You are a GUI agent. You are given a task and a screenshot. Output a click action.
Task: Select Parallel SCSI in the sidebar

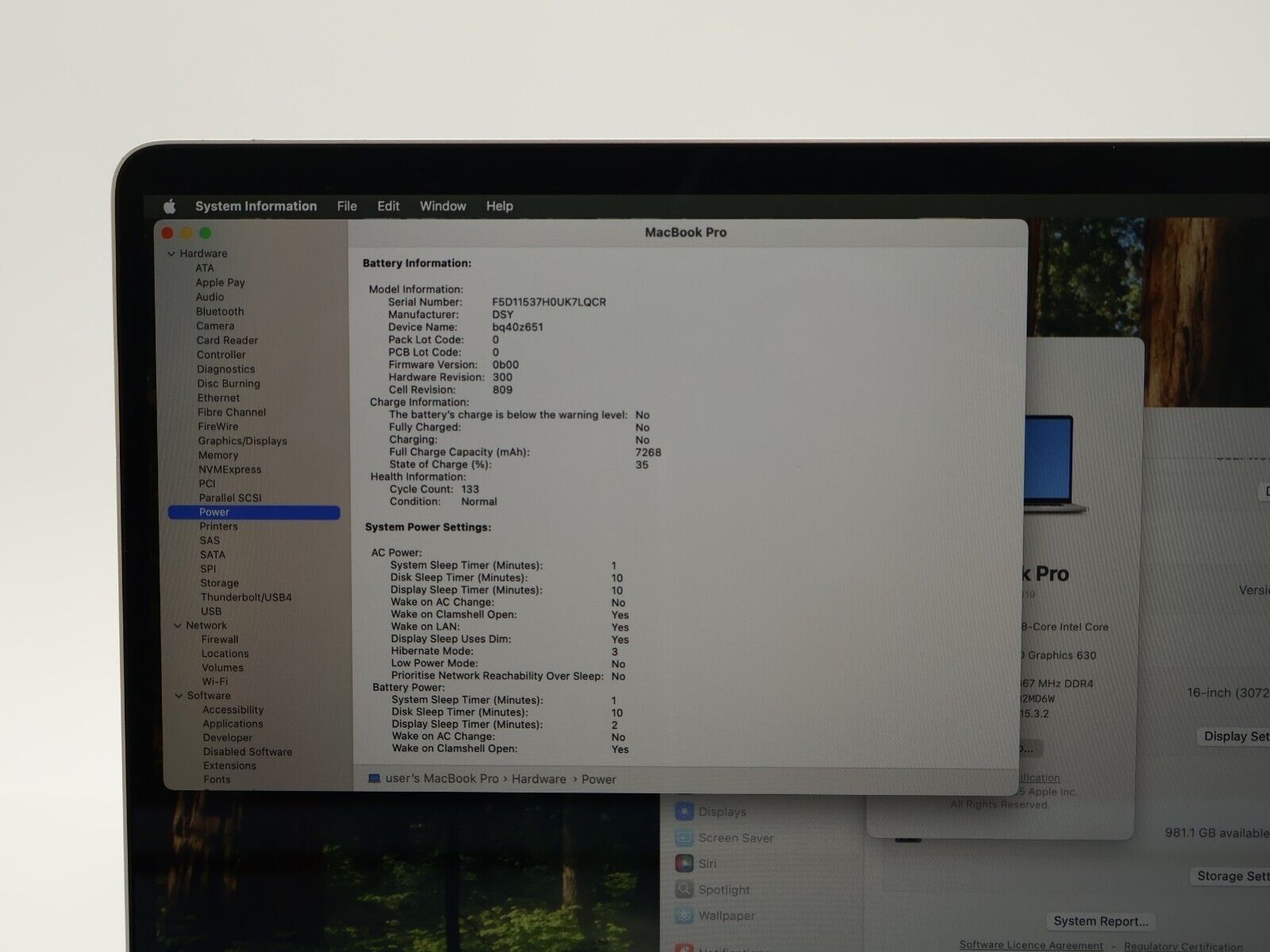(x=230, y=498)
